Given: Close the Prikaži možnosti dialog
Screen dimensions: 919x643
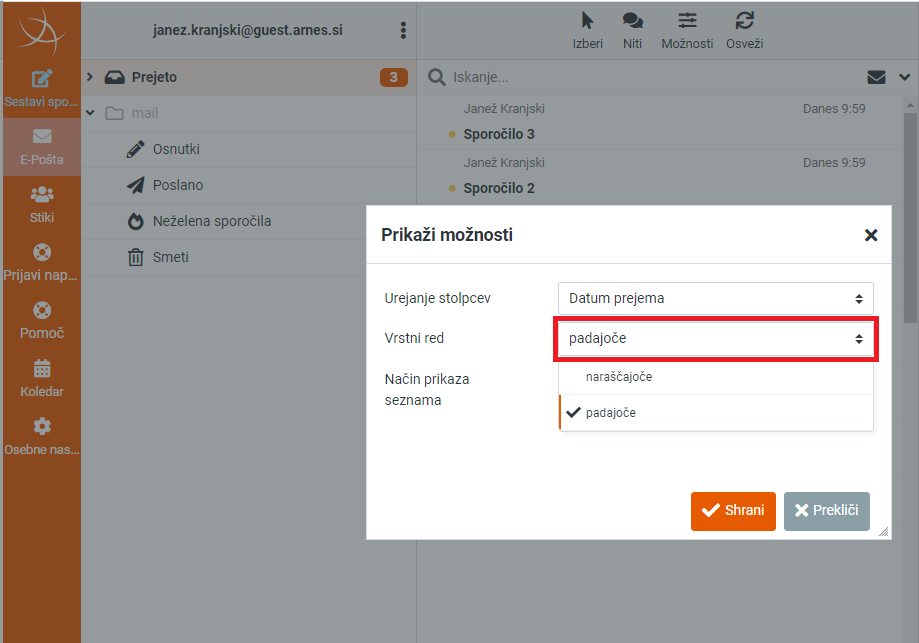Looking at the screenshot, I should pos(871,235).
